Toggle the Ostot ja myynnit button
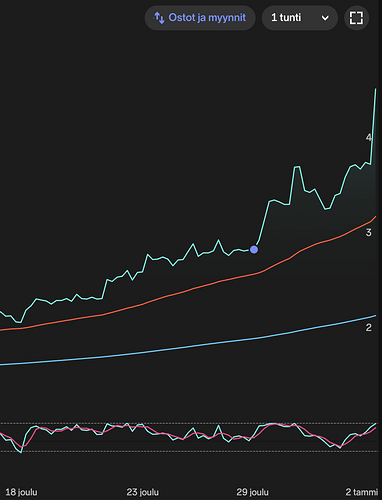This screenshot has width=382, height=500. 200,18
